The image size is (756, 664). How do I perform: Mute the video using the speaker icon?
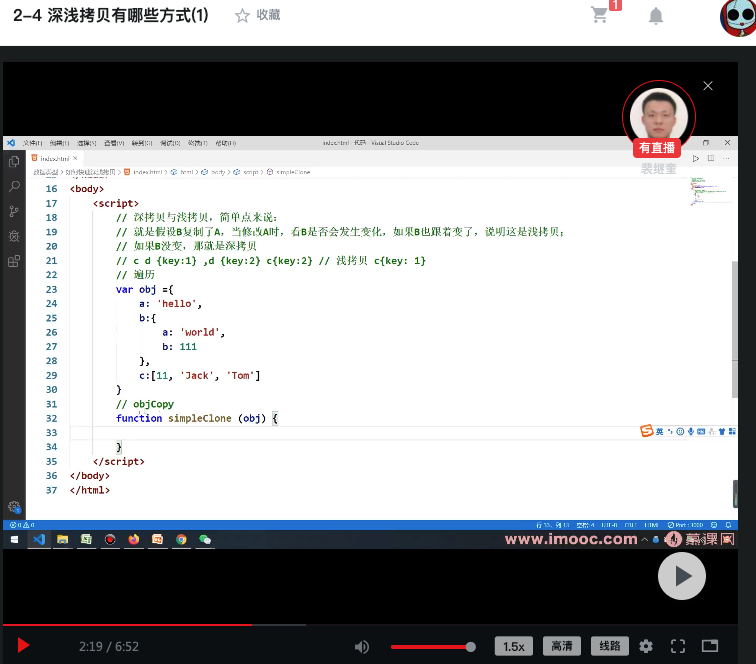click(x=362, y=647)
